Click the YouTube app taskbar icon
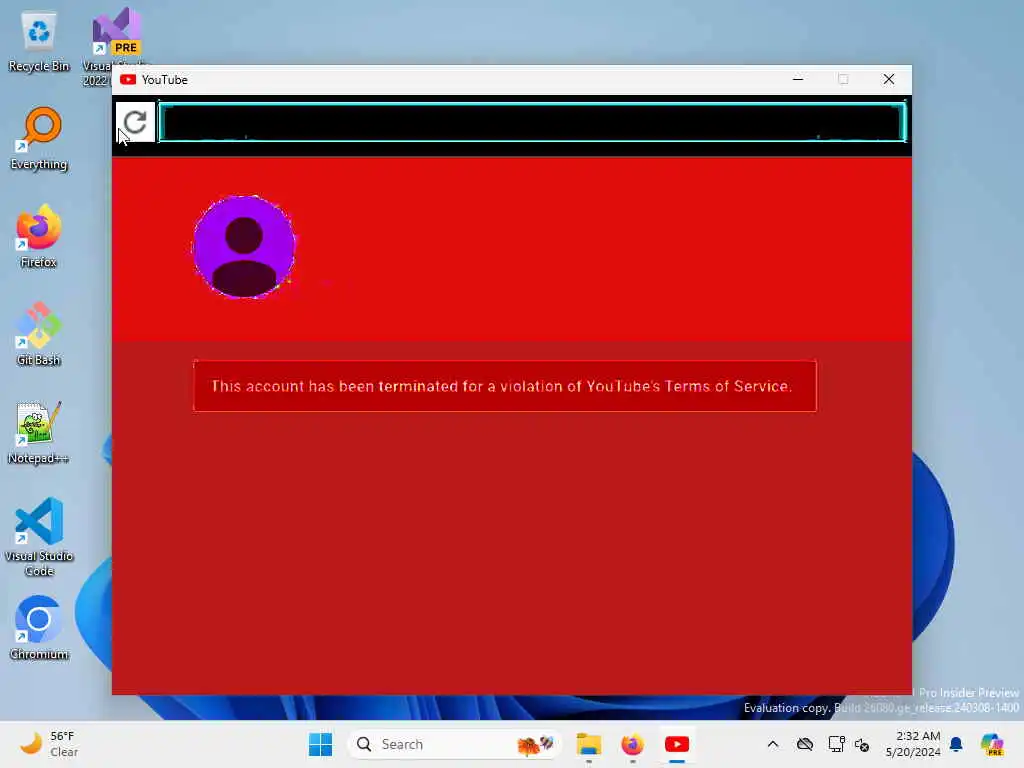This screenshot has width=1024, height=768. click(677, 744)
